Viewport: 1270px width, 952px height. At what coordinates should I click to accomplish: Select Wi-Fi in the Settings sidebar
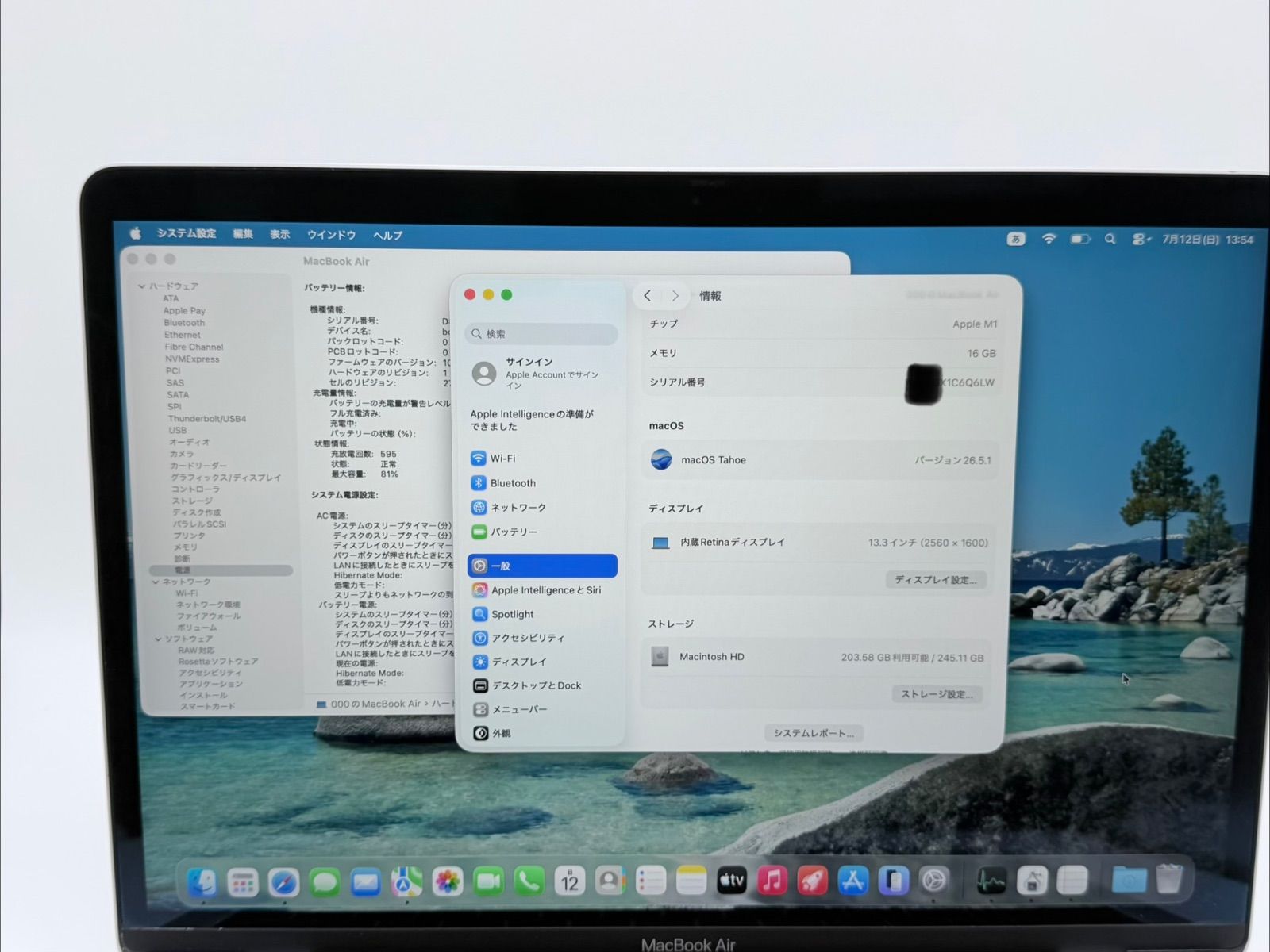[542, 459]
